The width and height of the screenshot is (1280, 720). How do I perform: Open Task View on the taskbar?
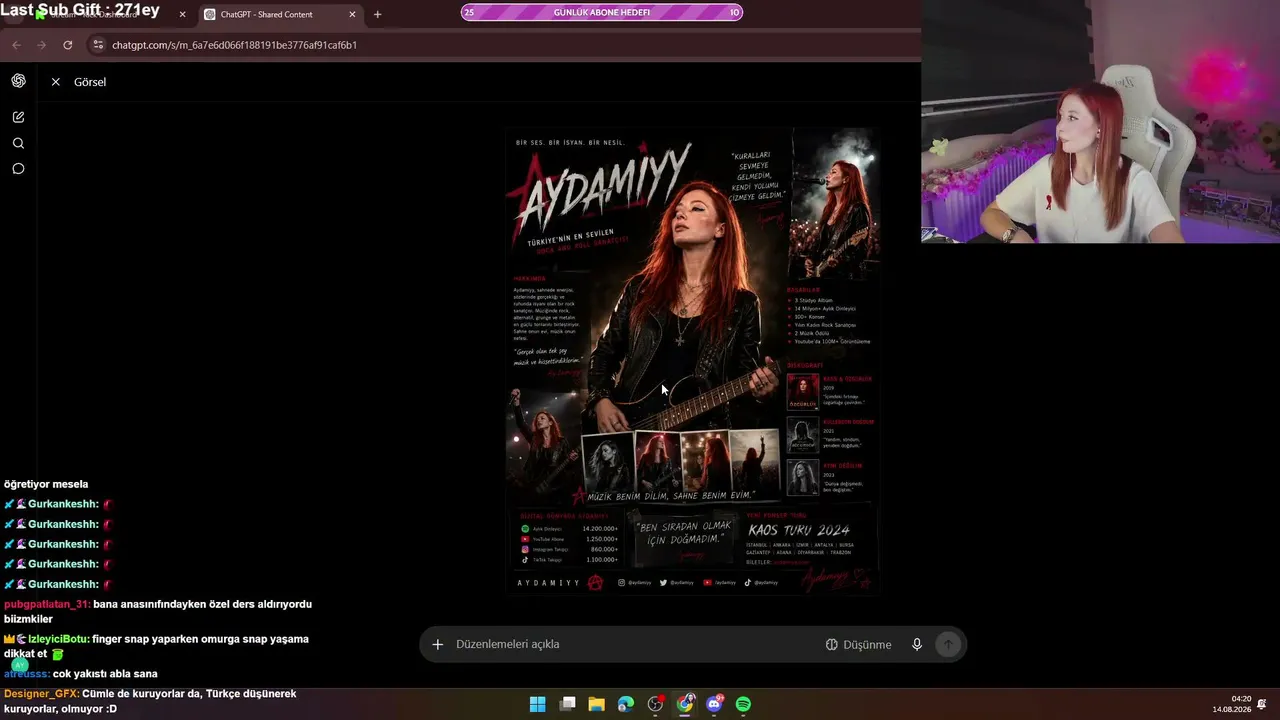tap(567, 704)
